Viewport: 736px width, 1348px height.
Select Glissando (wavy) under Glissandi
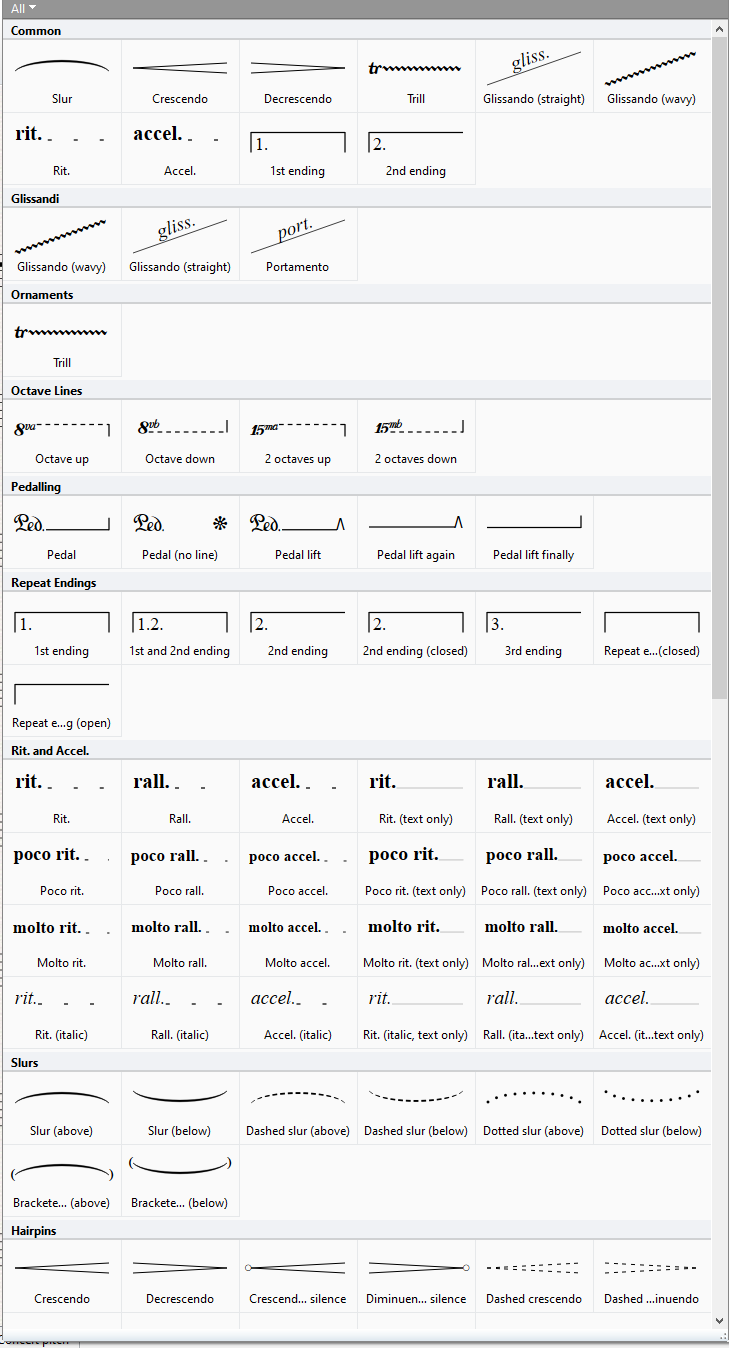(x=62, y=244)
